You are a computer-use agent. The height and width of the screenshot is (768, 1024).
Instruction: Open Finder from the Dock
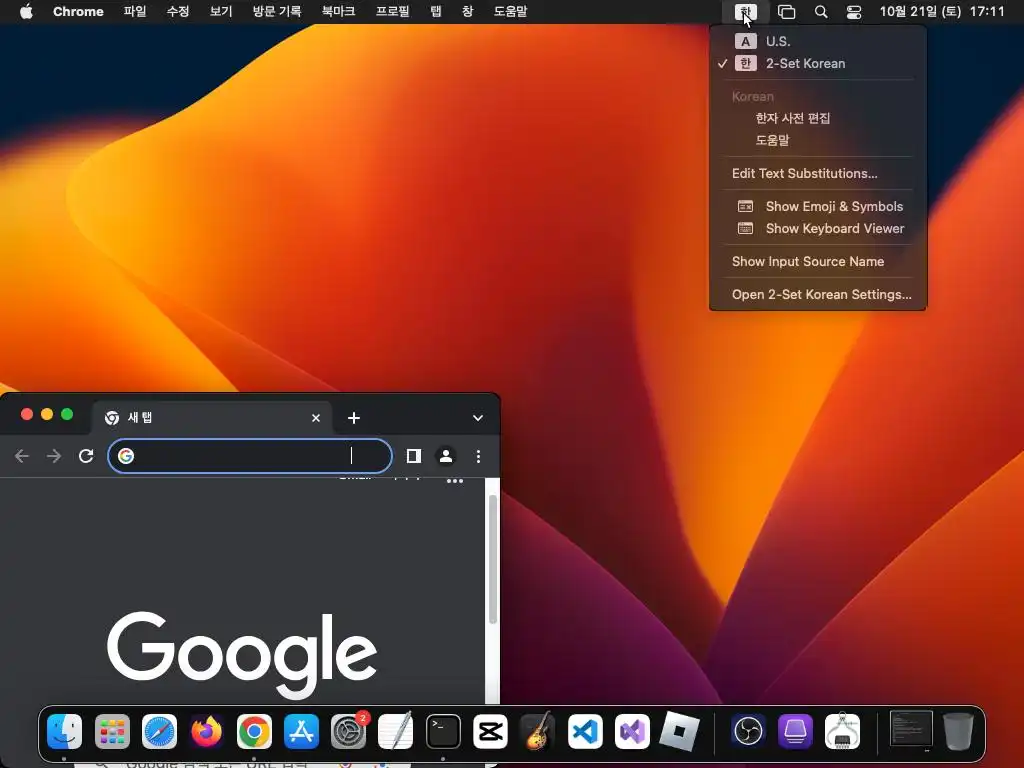(x=65, y=731)
